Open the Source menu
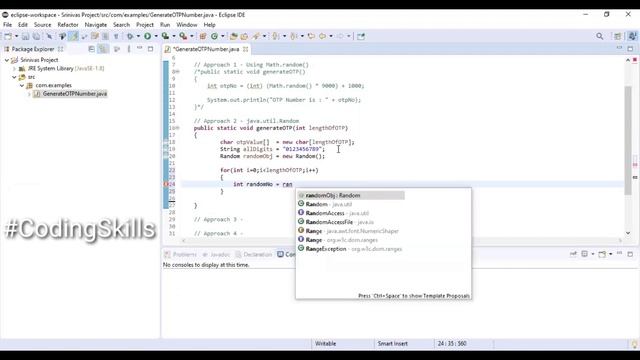This screenshot has height=360, width=640. click(x=42, y=25)
